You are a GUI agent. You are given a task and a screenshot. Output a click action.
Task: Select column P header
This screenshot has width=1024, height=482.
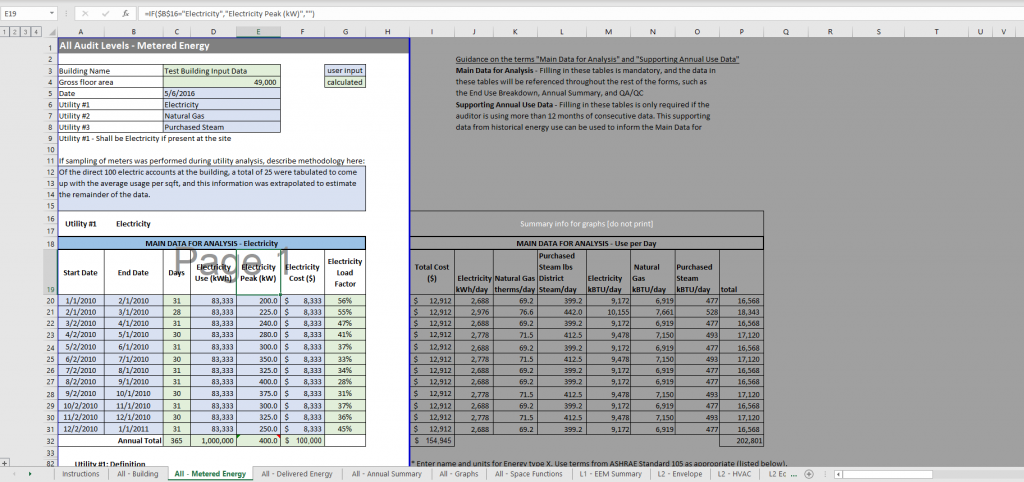[741, 31]
